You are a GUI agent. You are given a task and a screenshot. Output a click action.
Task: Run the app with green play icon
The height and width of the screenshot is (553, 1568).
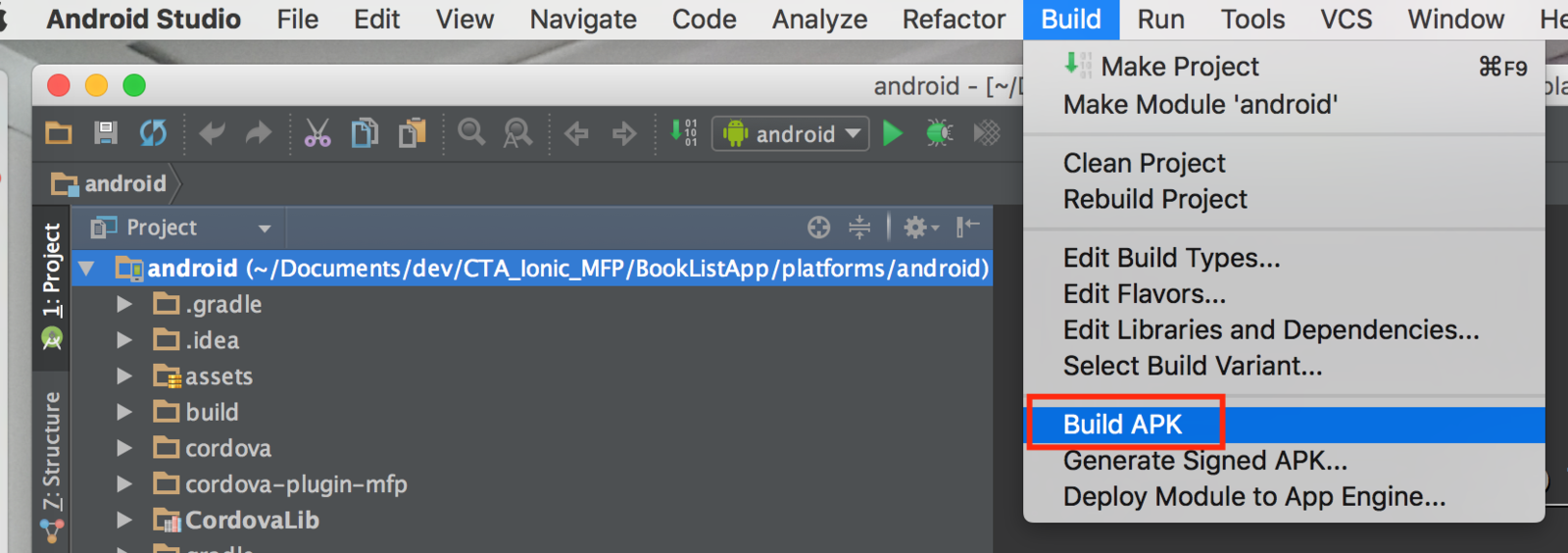(893, 132)
